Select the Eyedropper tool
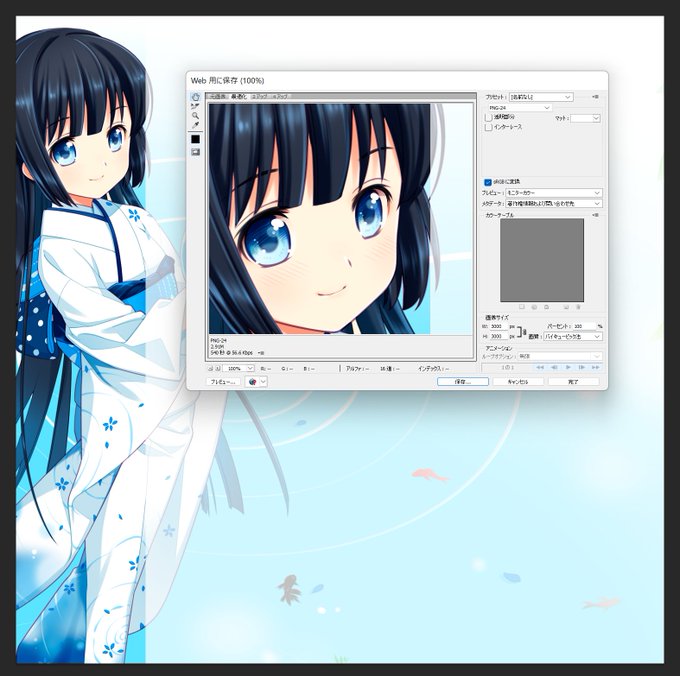 tap(196, 125)
